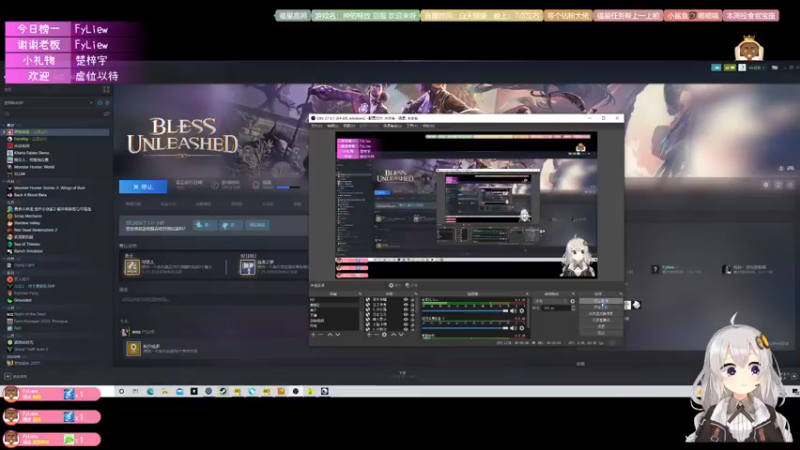The width and height of the screenshot is (800, 450).
Task: Remove the source with the Sources minus icon
Action: 377,335
